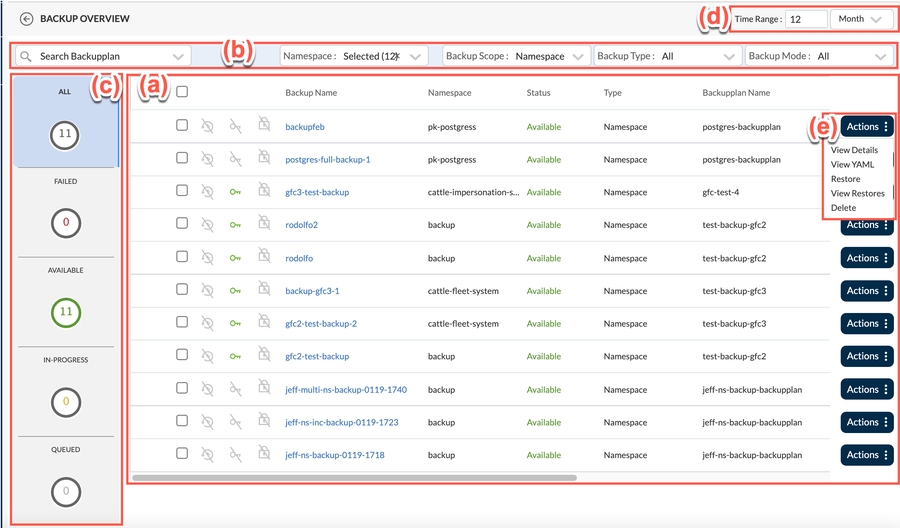Open the rodolfo2 backup link
The image size is (900, 528).
[x=301, y=225]
